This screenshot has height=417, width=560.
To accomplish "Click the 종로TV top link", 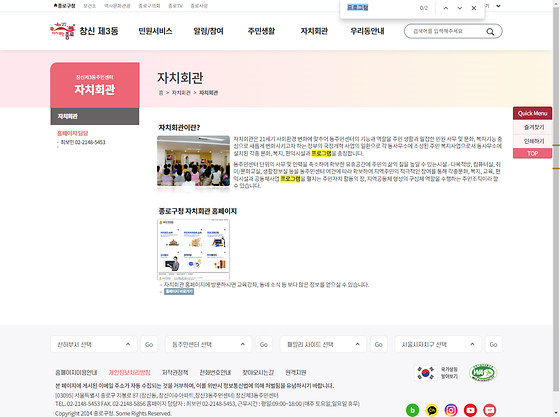I will (x=175, y=6).
